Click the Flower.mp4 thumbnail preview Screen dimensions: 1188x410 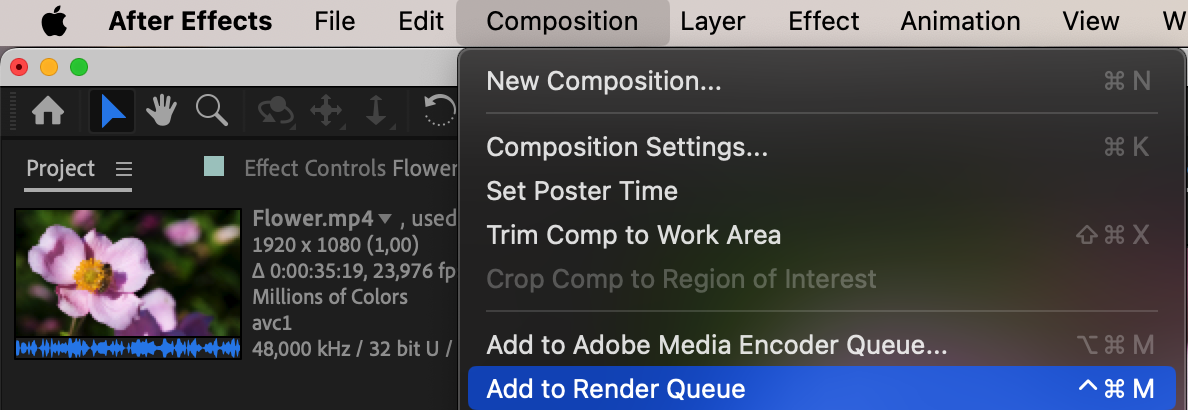[128, 273]
